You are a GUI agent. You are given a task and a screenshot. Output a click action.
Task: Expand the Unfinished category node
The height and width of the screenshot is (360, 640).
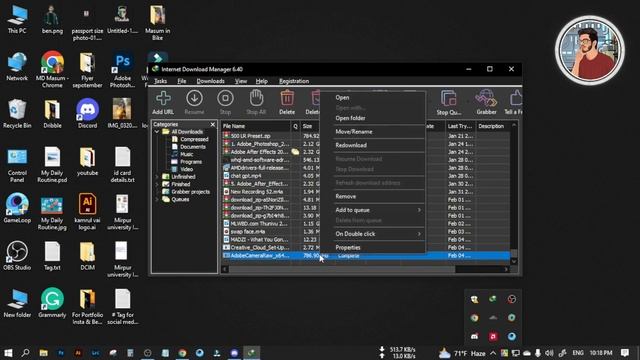(x=157, y=177)
